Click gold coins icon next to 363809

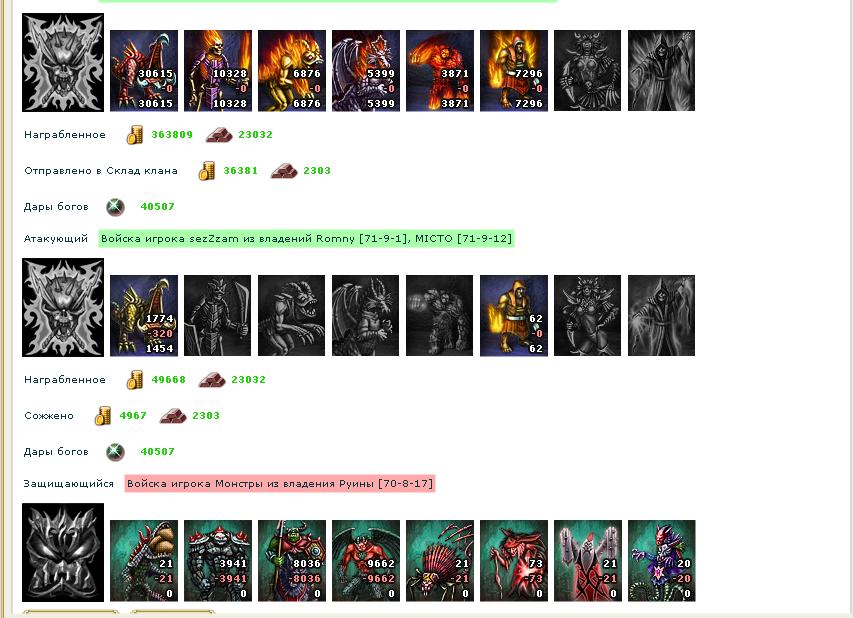134,135
